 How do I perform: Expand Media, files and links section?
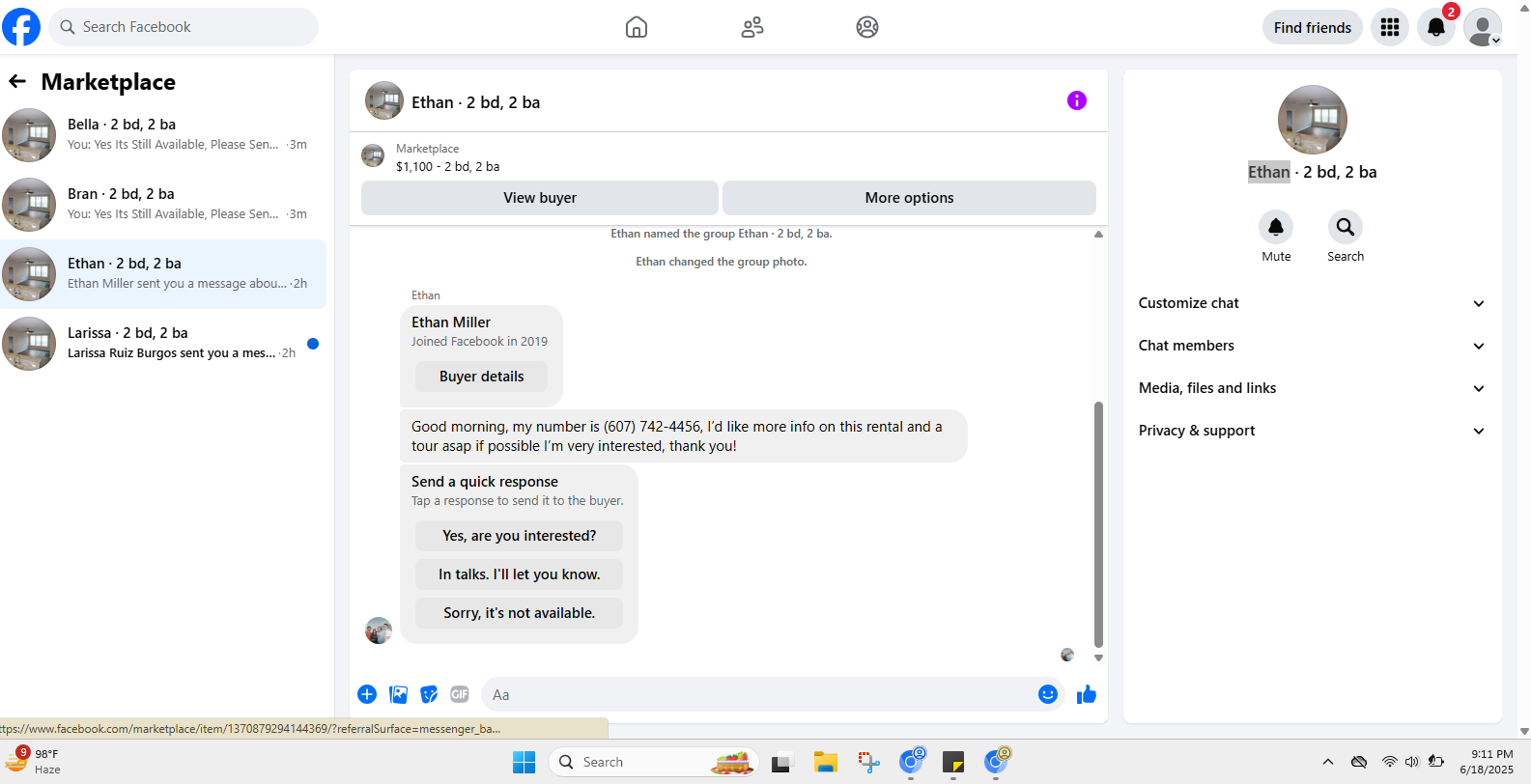tap(1312, 388)
